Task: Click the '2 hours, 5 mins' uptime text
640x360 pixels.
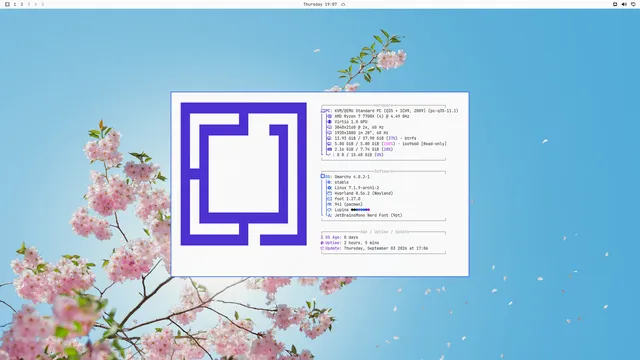Action: pyautogui.click(x=361, y=243)
